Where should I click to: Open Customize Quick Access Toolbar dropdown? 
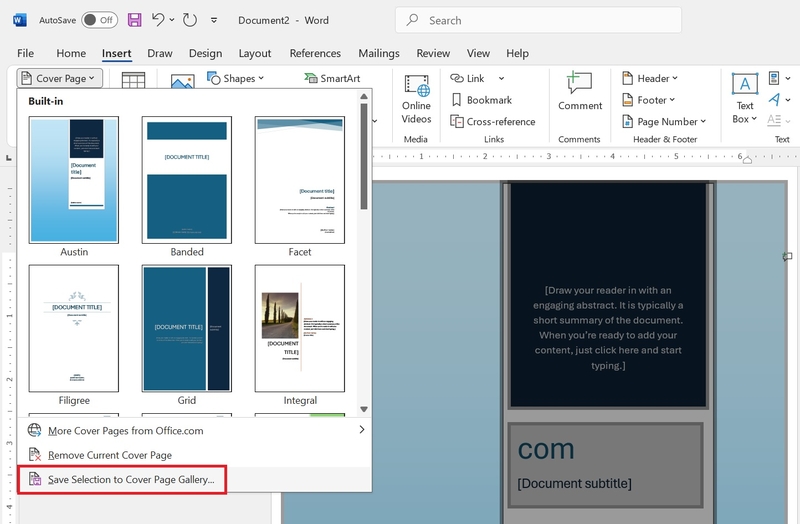click(x=214, y=20)
